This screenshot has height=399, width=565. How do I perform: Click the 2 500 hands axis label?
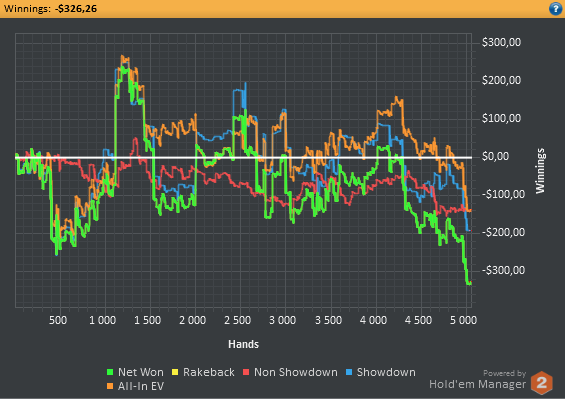(x=237, y=320)
